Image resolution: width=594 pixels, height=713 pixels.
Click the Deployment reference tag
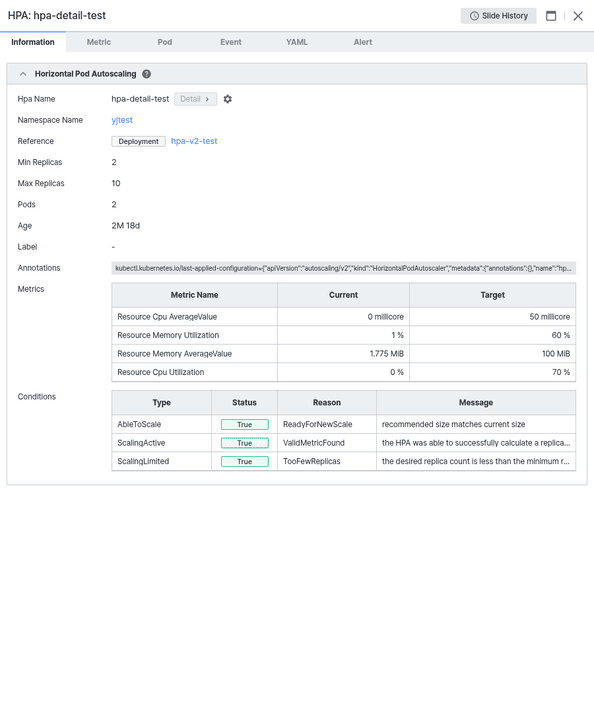[x=139, y=141]
